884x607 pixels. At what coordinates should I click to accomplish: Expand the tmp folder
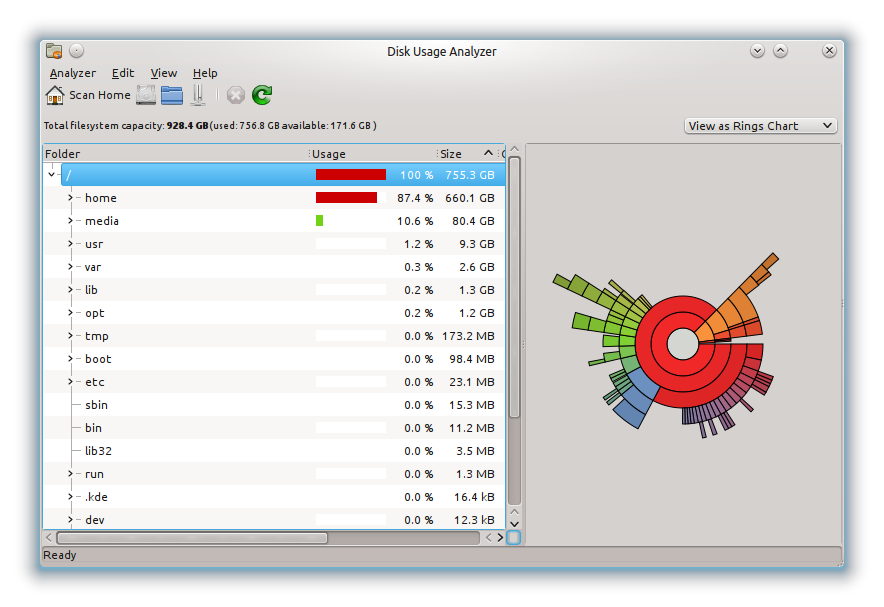click(x=70, y=336)
